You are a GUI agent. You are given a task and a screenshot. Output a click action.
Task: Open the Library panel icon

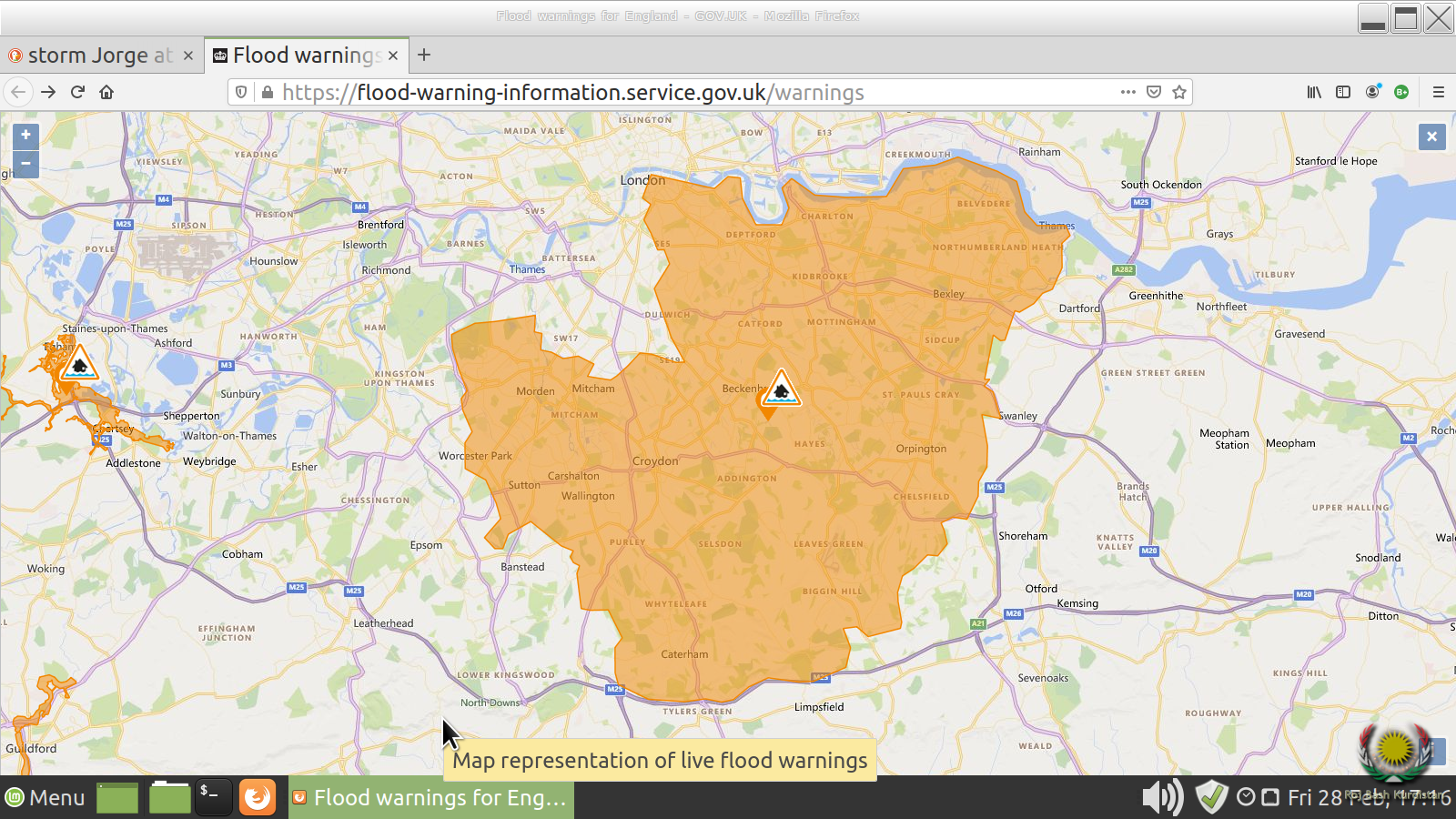pos(1314,92)
